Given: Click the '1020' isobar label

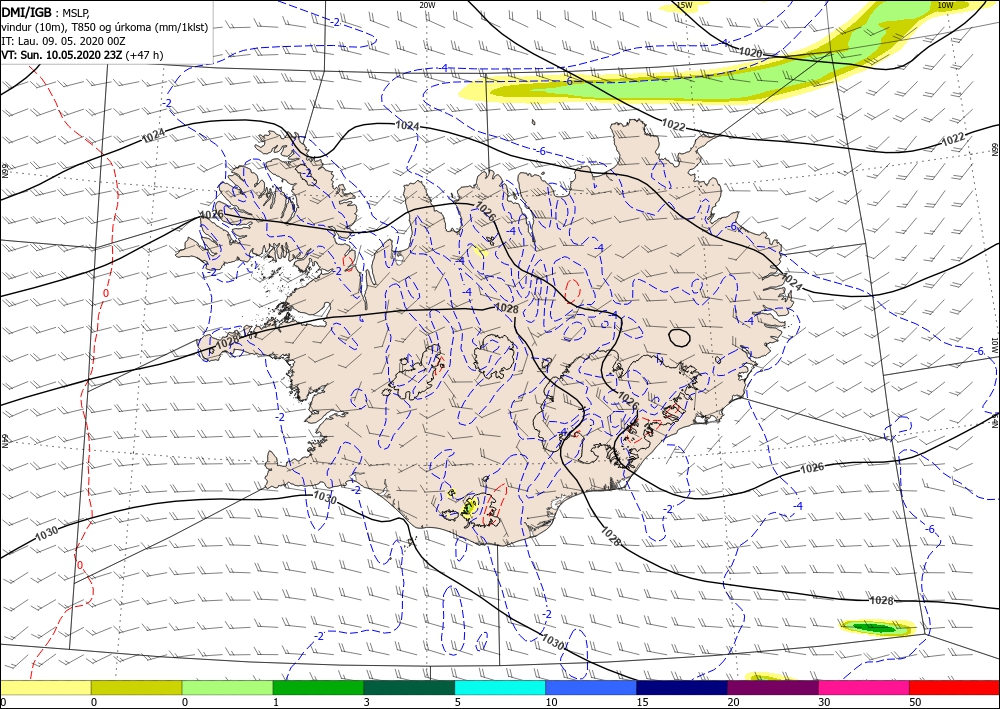Looking at the screenshot, I should [750, 53].
